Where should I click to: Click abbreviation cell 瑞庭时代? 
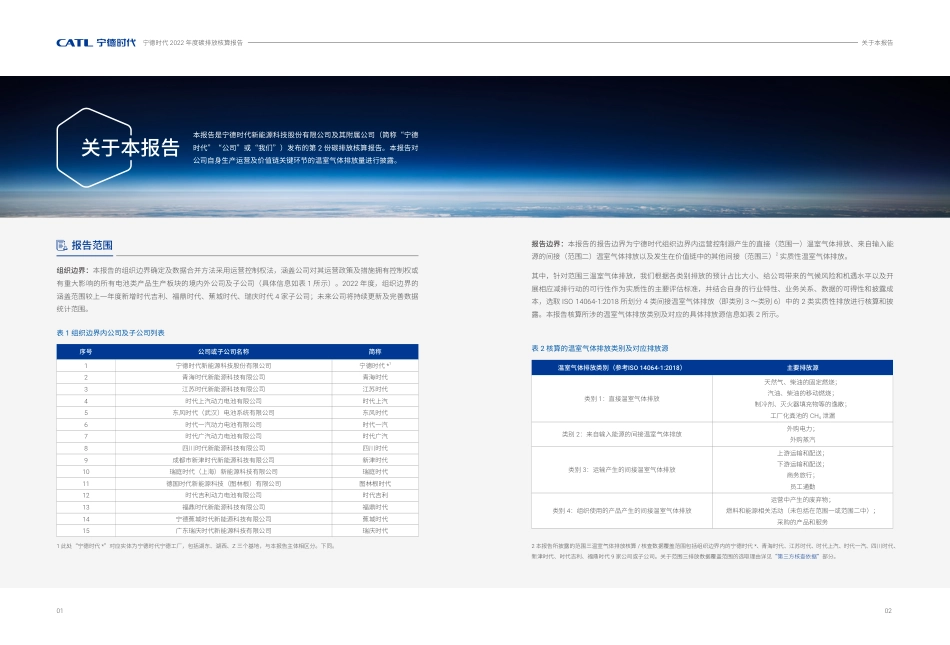pyautogui.click(x=375, y=472)
